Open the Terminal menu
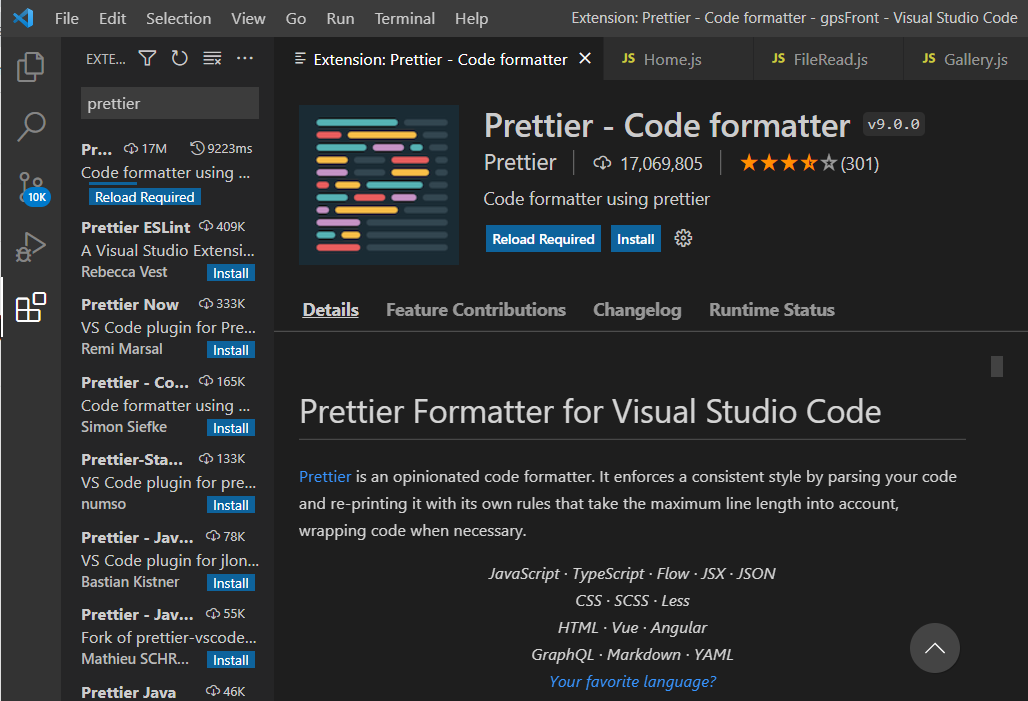The height and width of the screenshot is (701, 1028). [405, 18]
